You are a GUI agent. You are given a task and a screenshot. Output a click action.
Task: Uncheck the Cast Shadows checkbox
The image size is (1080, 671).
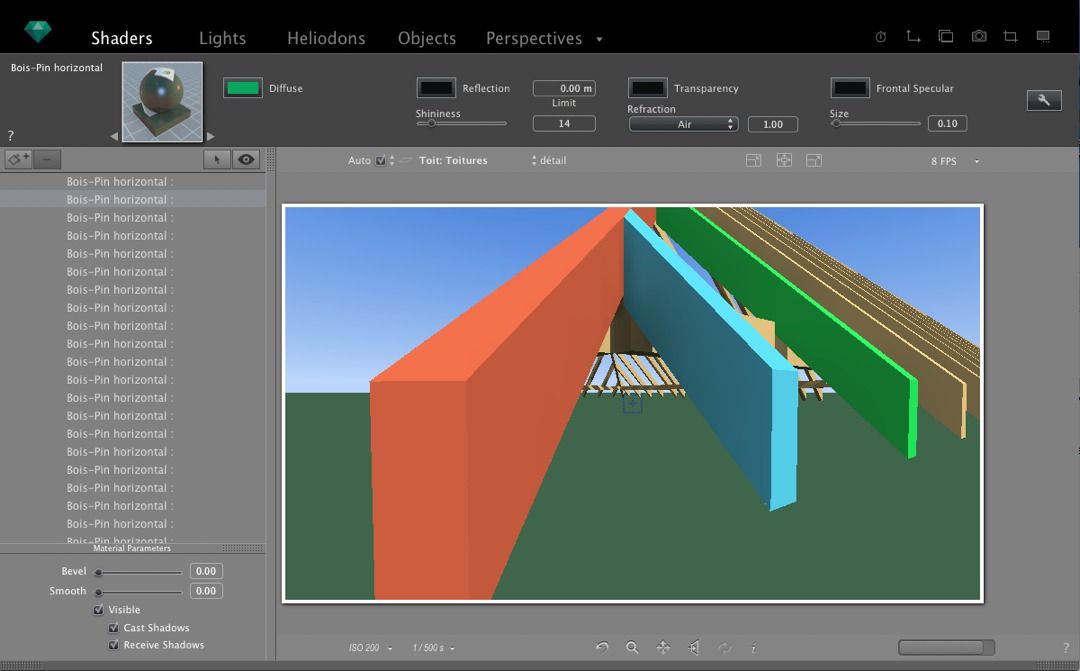point(114,628)
